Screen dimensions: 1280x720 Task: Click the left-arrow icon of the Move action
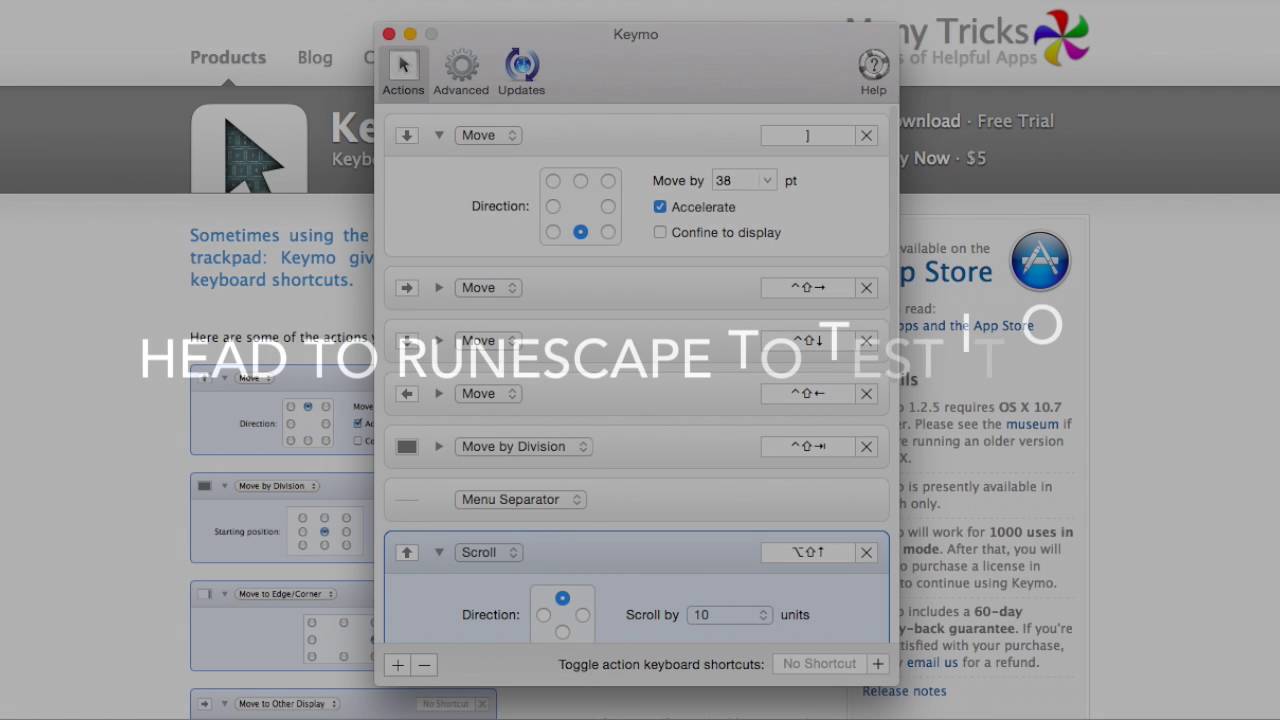[x=406, y=394]
